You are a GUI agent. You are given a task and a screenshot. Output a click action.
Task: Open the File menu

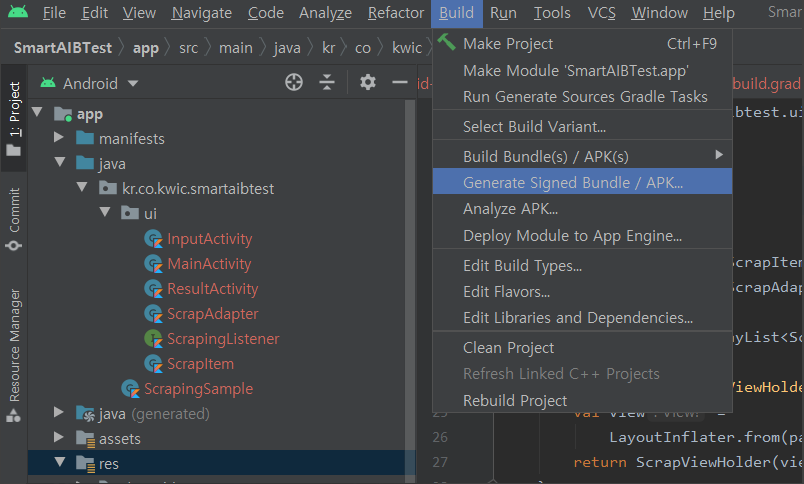[x=54, y=13]
